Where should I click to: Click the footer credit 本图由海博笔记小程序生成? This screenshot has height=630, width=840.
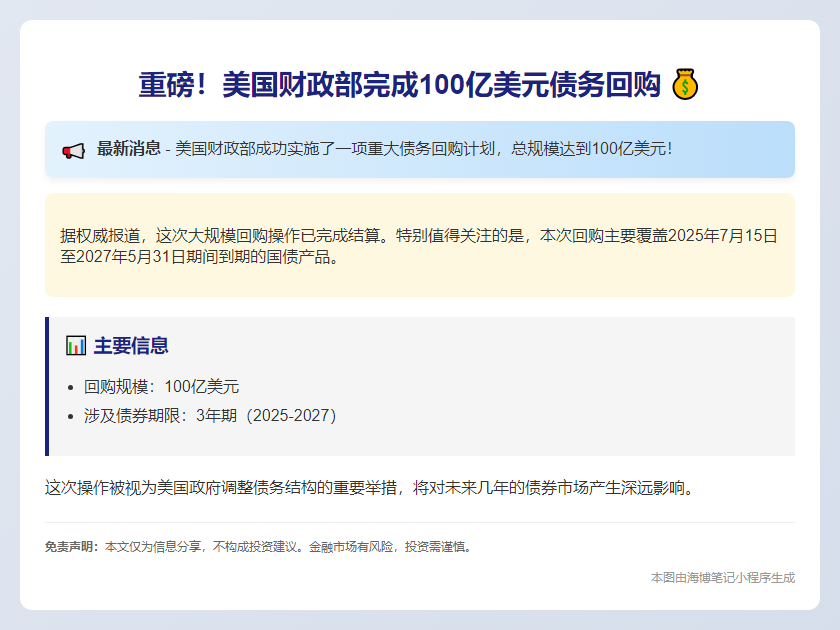[x=723, y=578]
